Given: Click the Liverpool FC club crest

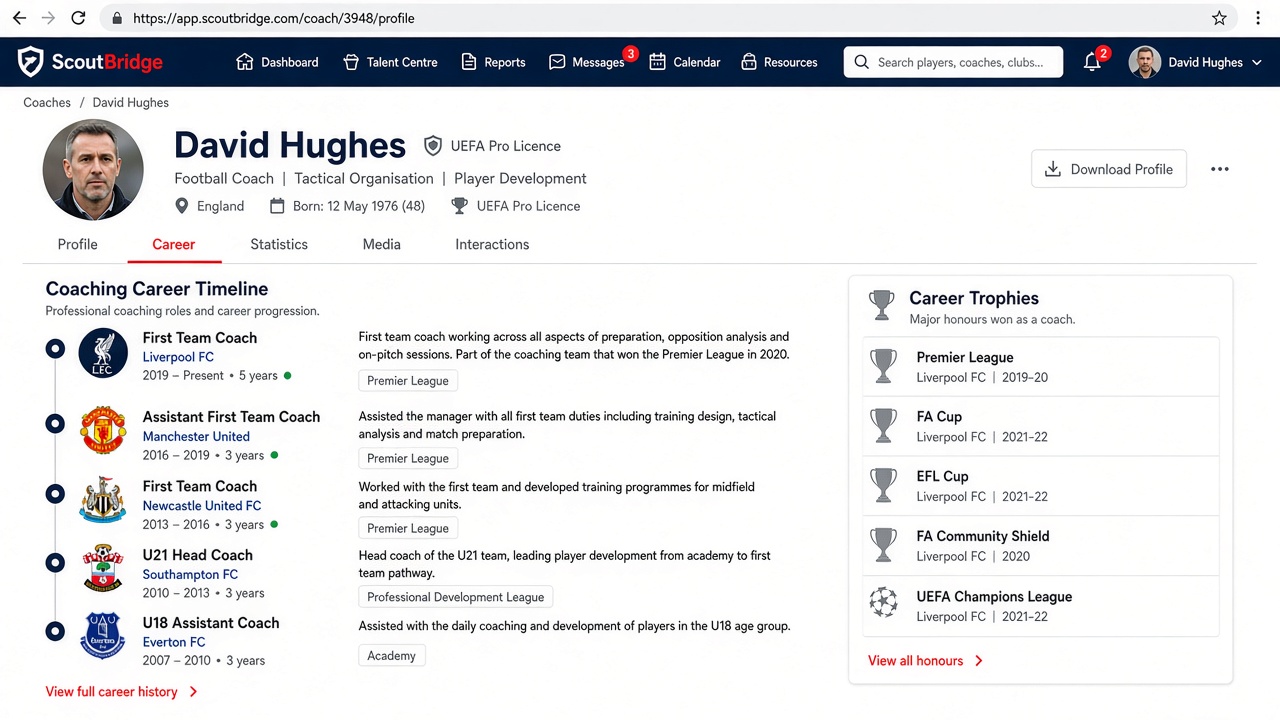Looking at the screenshot, I should pyautogui.click(x=103, y=353).
